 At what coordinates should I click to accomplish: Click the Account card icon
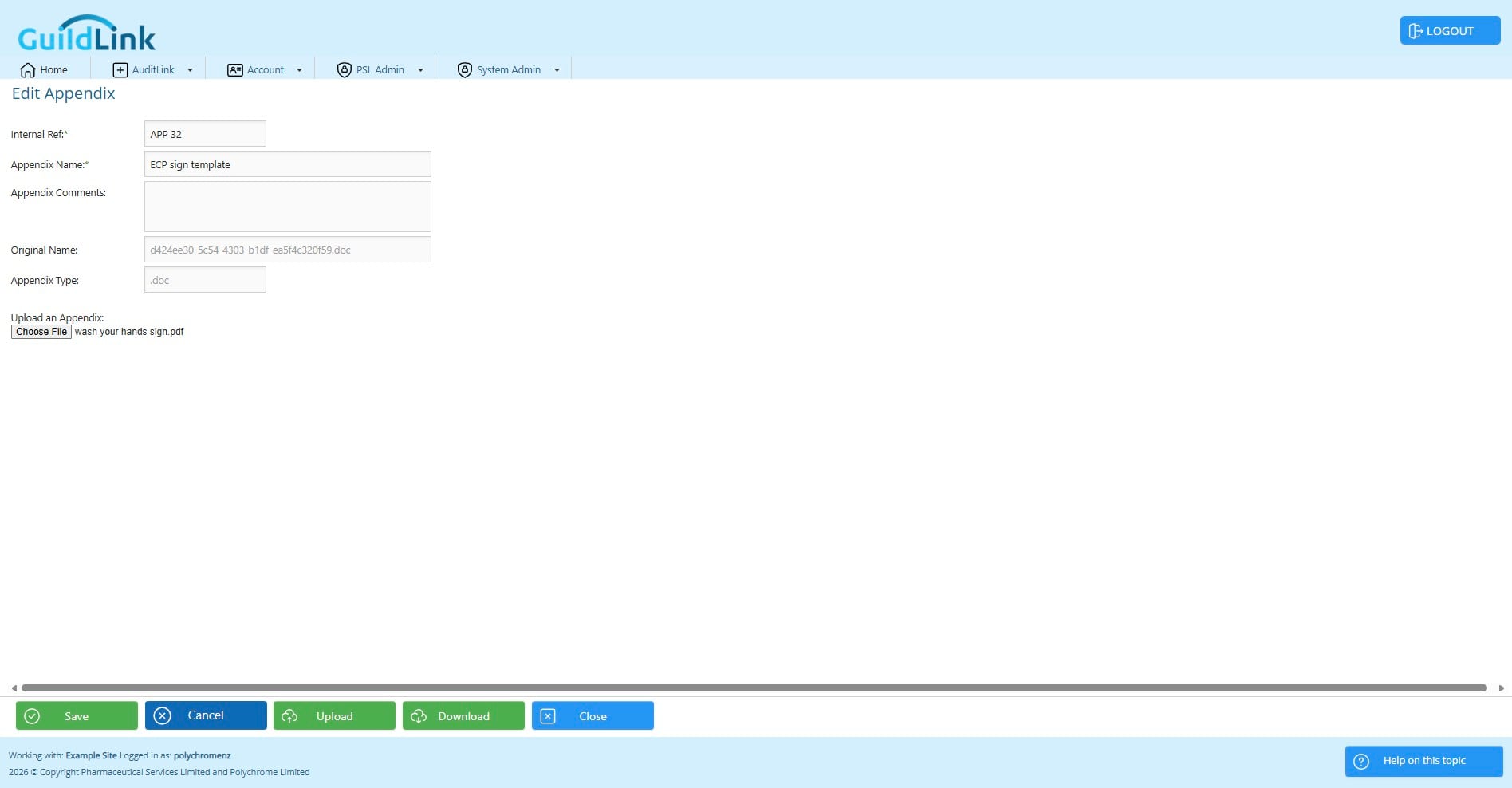pyautogui.click(x=235, y=70)
